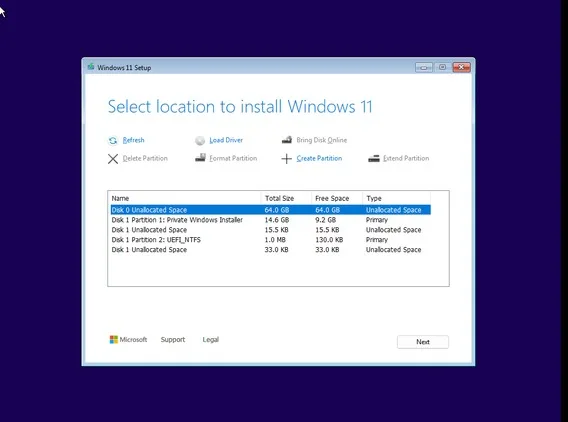Click the Extend Partition drive icon

click(374, 159)
